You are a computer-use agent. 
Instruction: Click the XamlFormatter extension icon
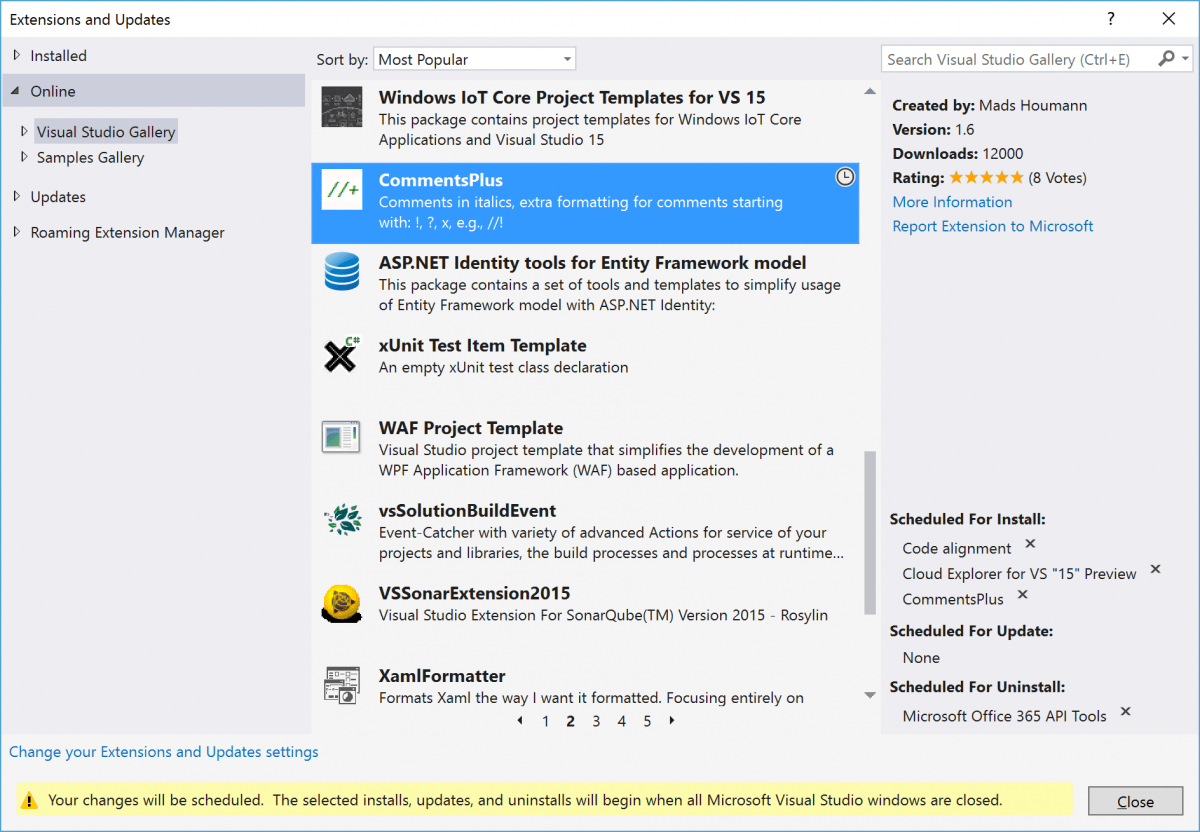341,685
